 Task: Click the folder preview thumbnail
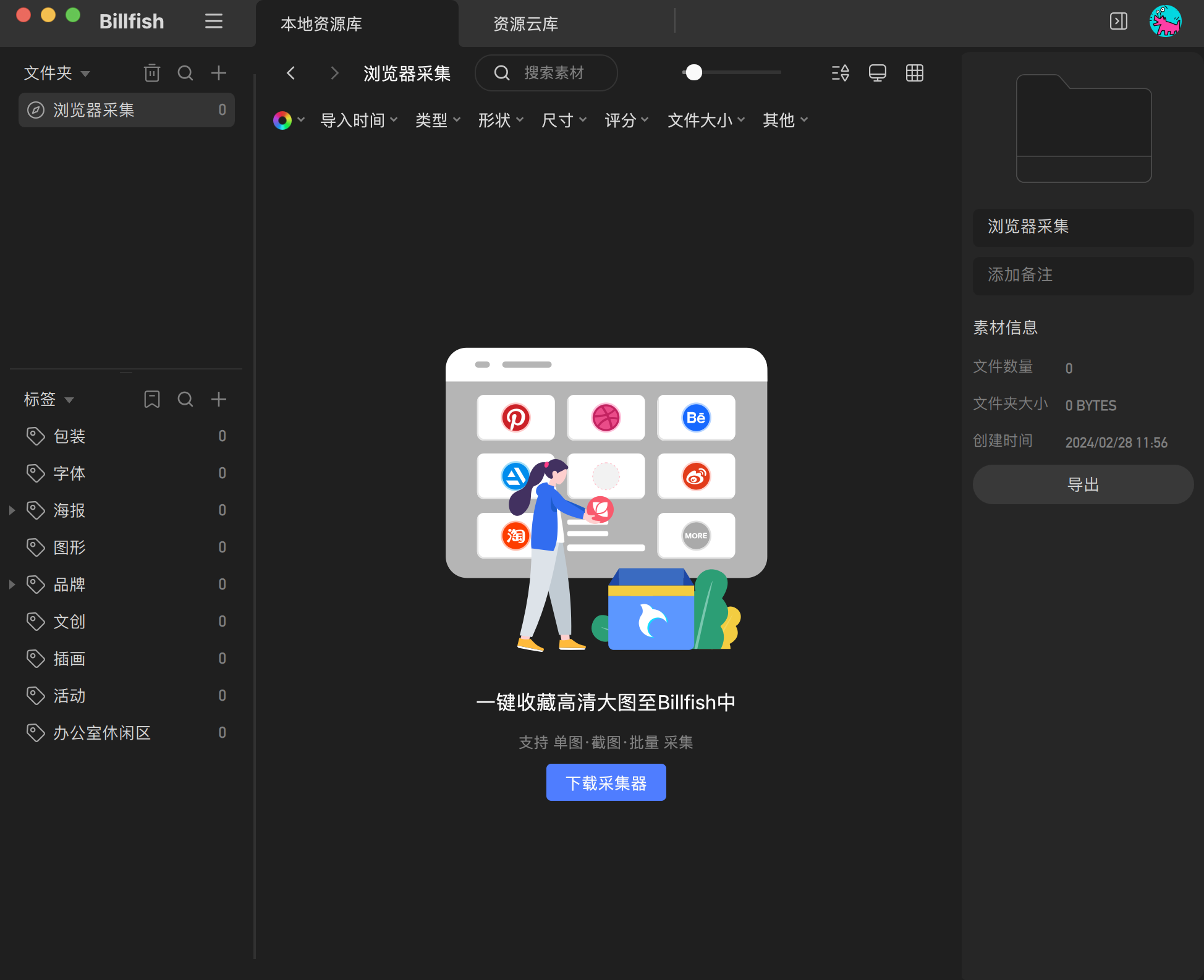click(x=1083, y=129)
